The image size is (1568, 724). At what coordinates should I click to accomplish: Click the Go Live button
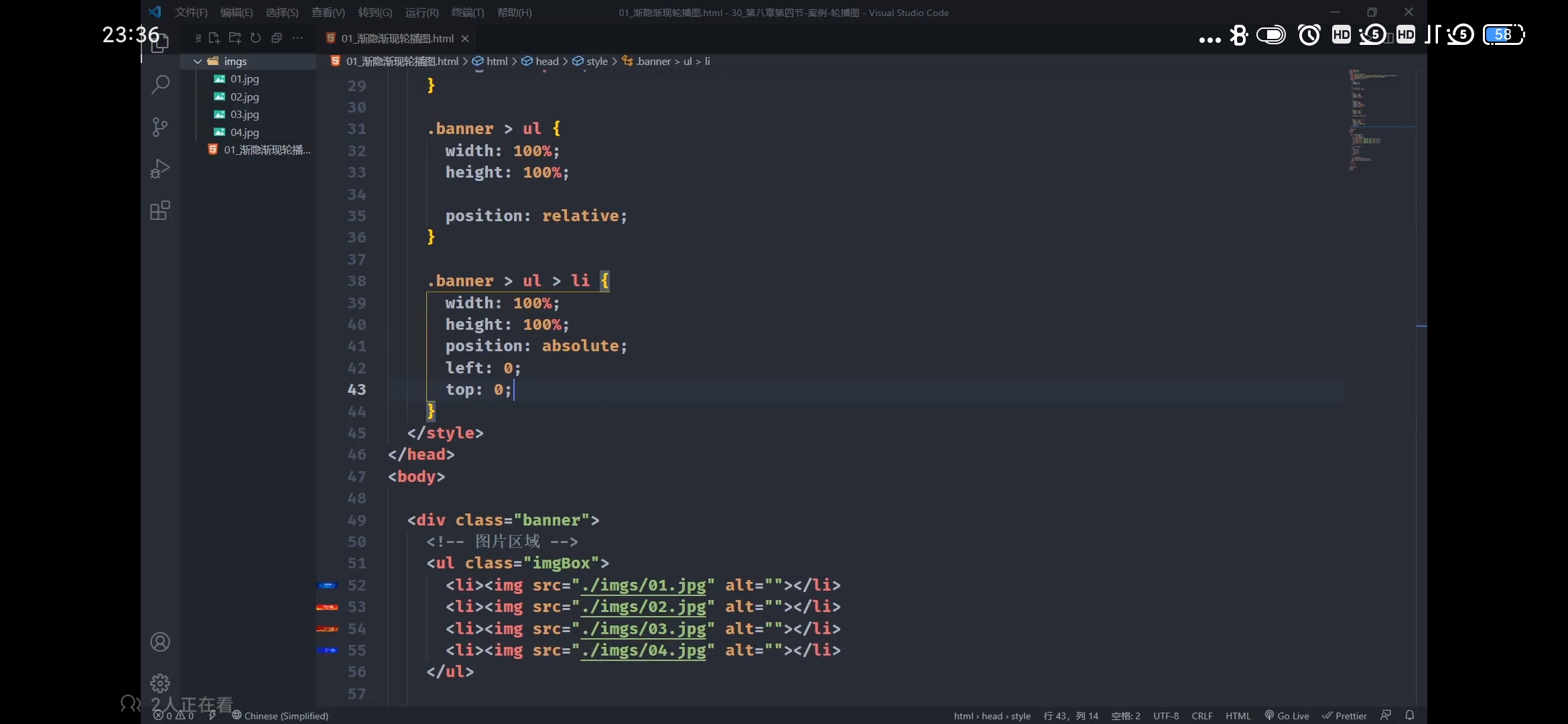click(x=1287, y=715)
